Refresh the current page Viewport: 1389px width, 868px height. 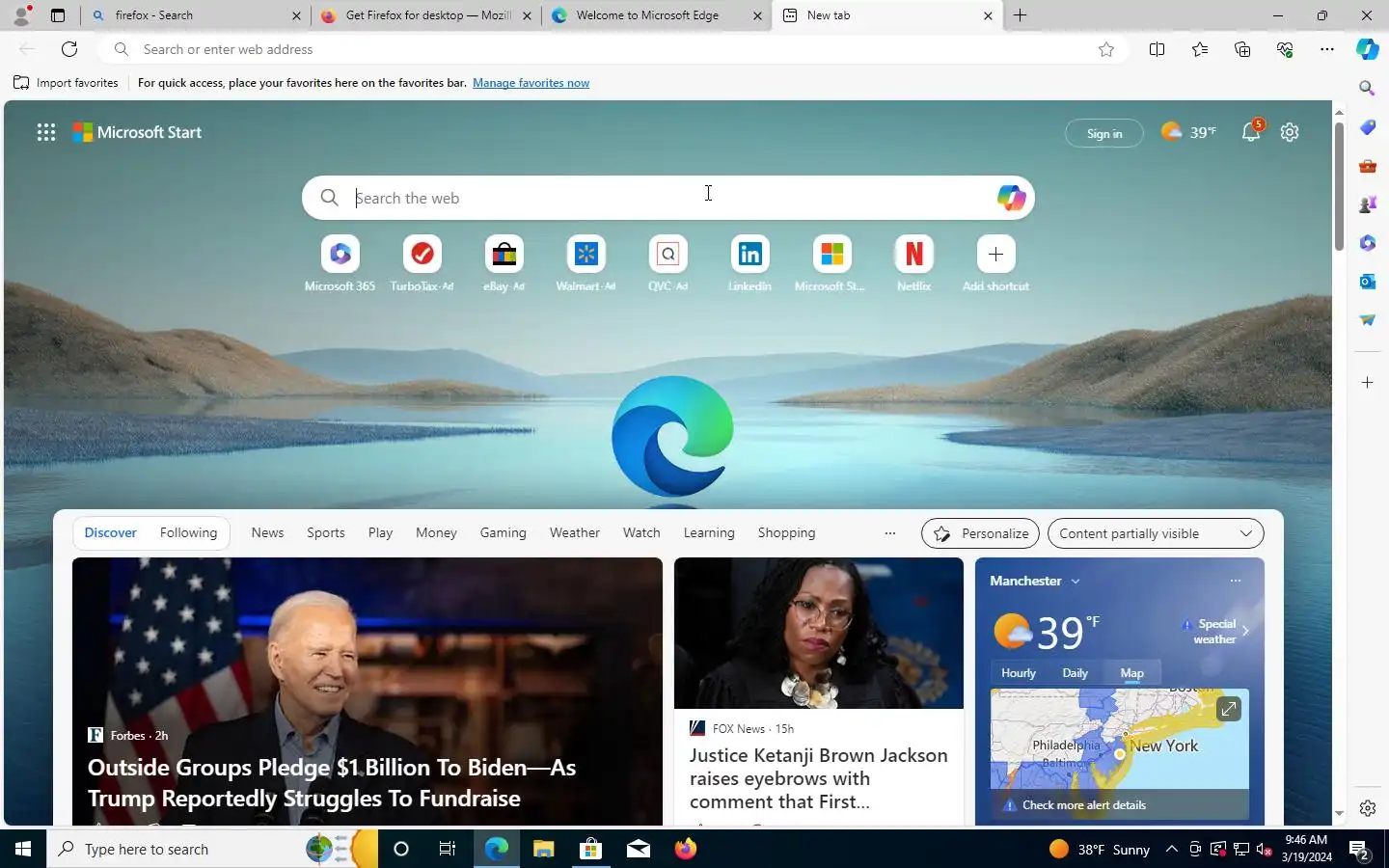[x=69, y=49]
